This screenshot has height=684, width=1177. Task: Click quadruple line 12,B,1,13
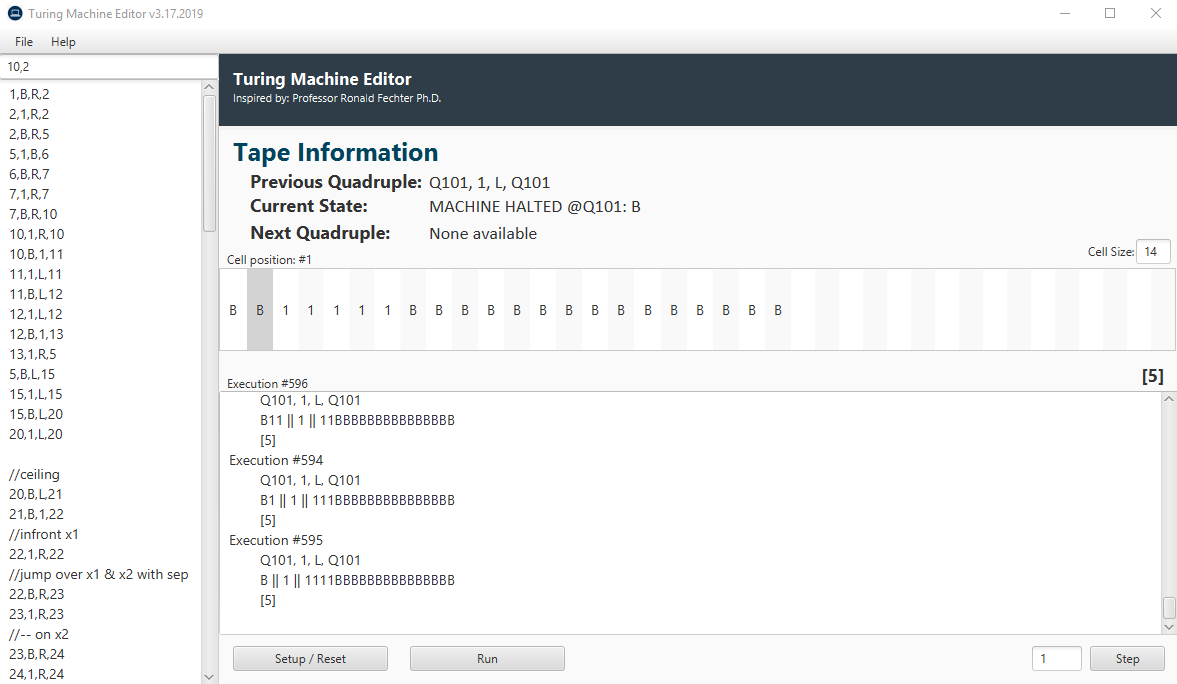point(36,334)
